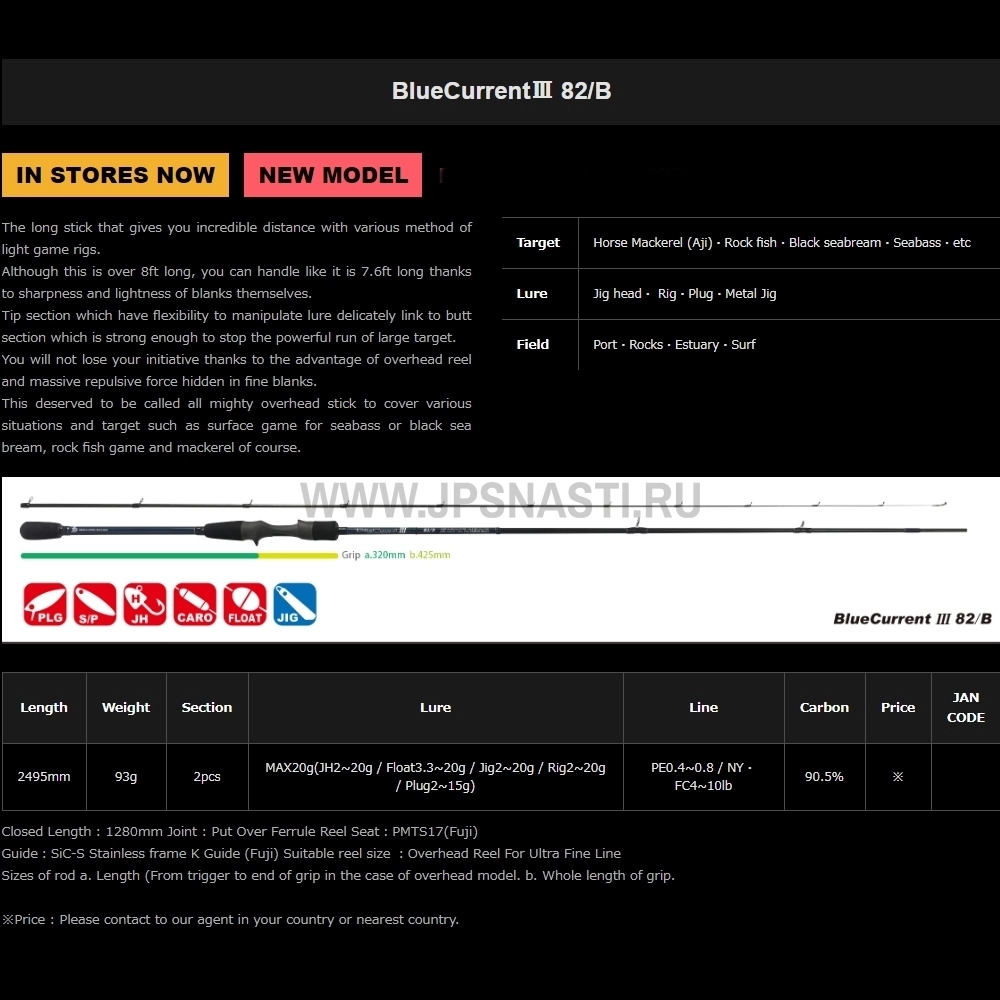
Task: Click the 'Closed Length : 1280mm' line
Action: (x=239, y=832)
